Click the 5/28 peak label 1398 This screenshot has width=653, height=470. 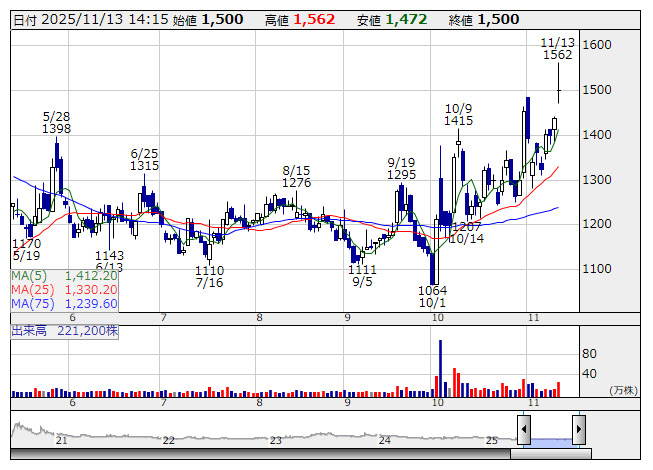[56, 129]
